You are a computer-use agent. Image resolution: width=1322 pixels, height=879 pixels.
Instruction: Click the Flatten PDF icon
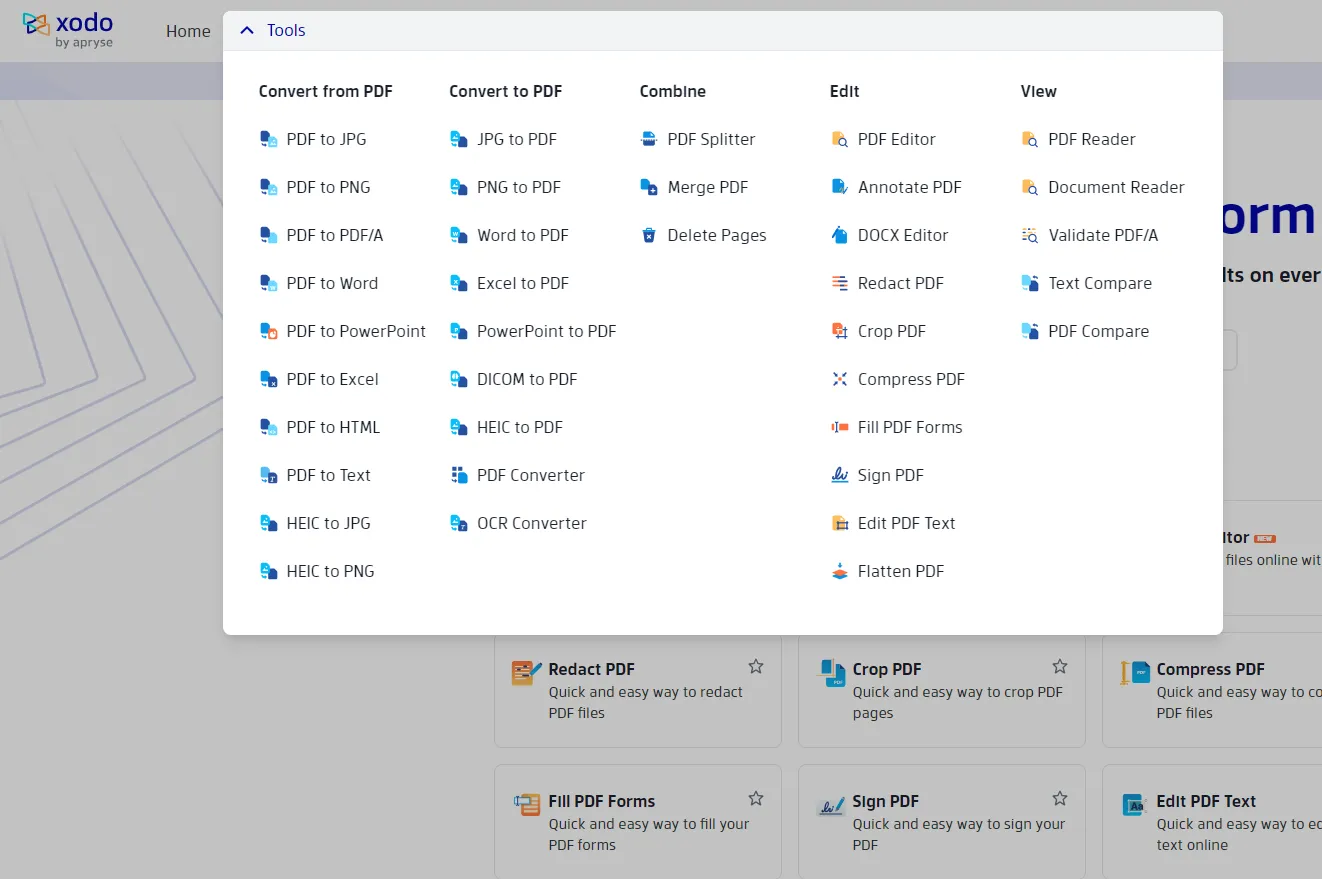pos(840,571)
